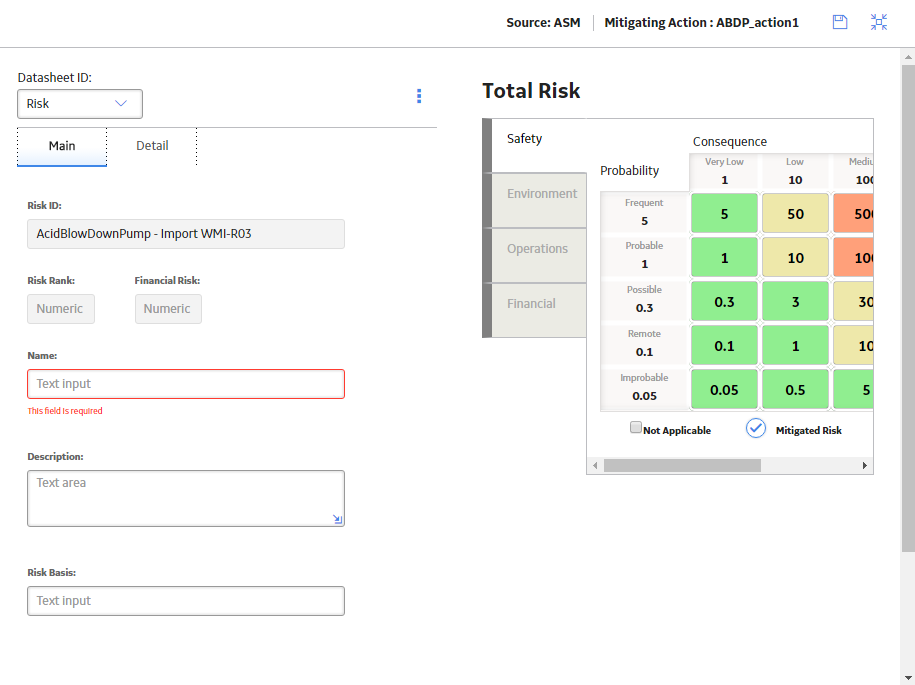This screenshot has height=685, width=915.
Task: Switch to the Detail tab
Action: (x=152, y=146)
